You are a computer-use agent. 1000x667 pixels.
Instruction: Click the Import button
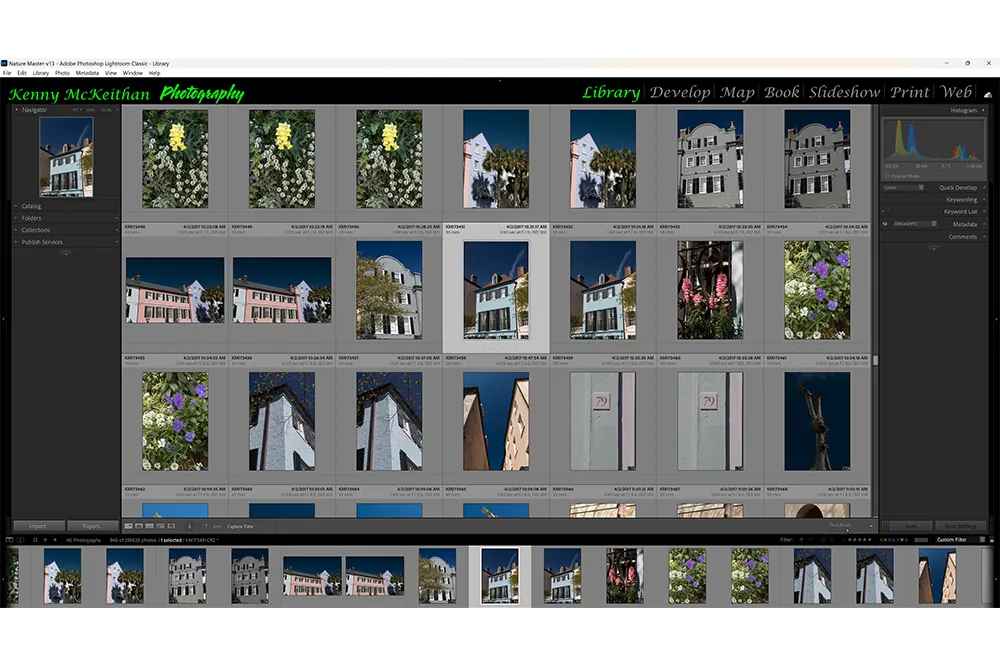pyautogui.click(x=39, y=525)
